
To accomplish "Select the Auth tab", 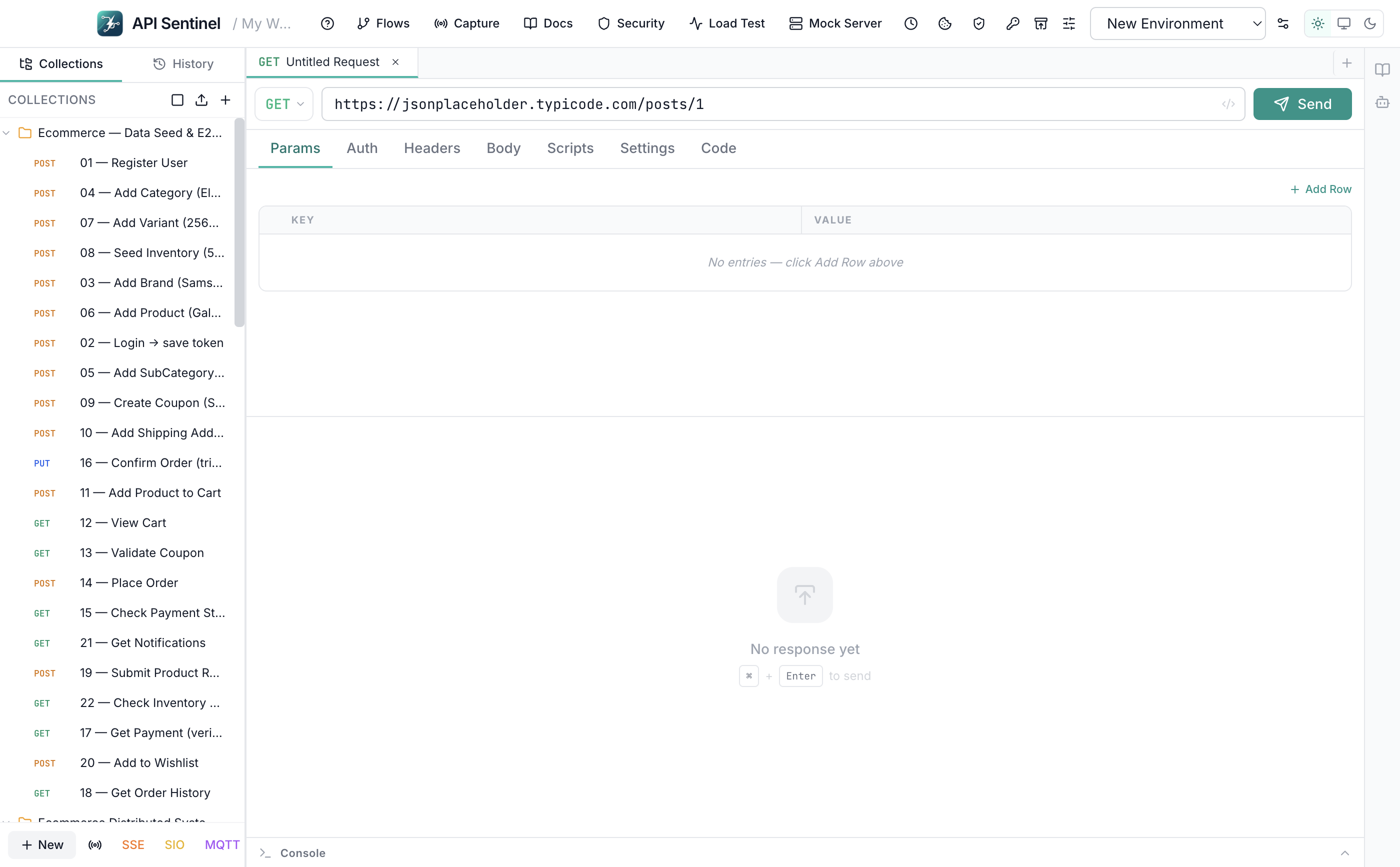I will (362, 148).
